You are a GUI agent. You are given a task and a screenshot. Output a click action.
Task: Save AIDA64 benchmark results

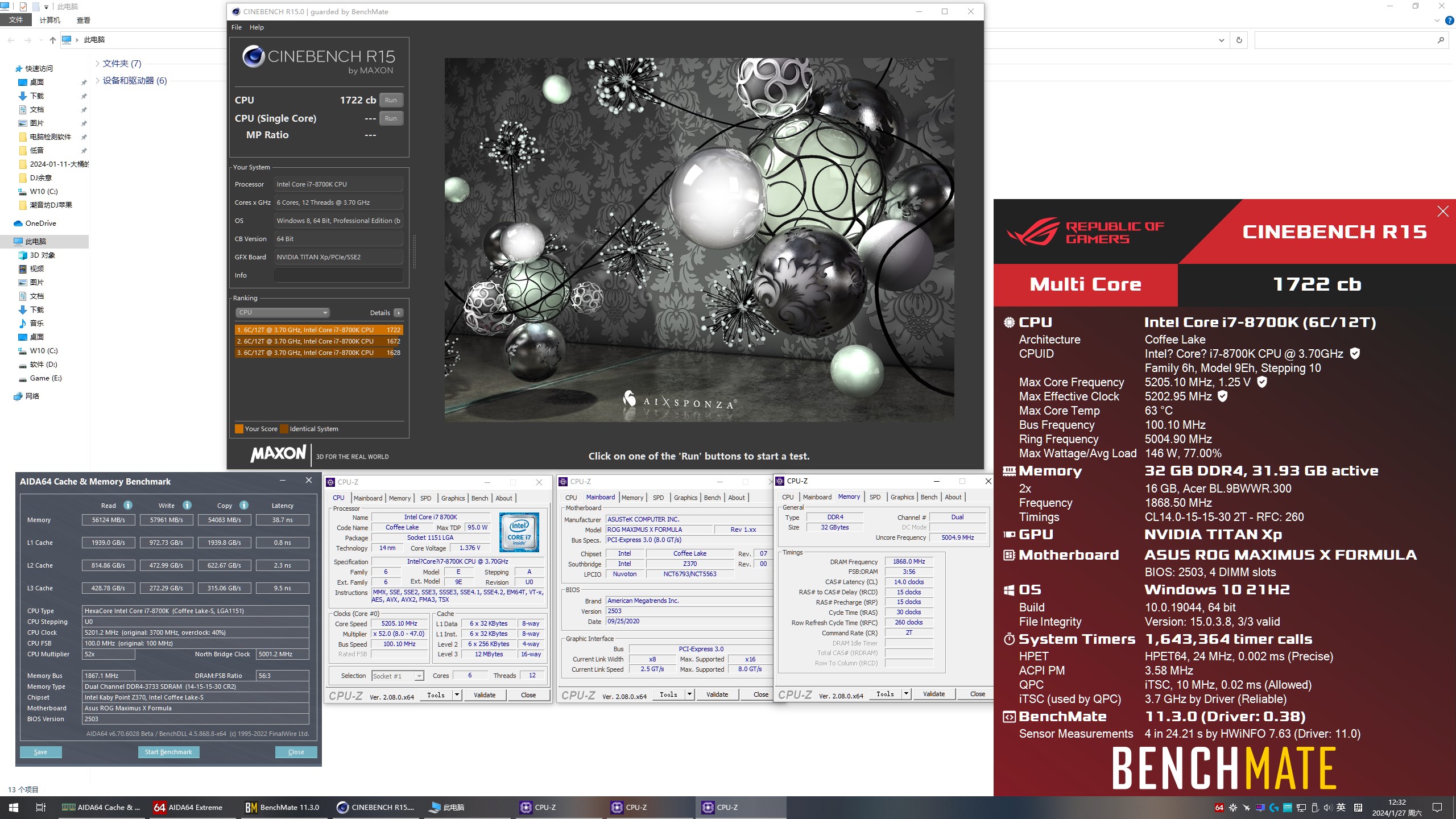(40, 752)
